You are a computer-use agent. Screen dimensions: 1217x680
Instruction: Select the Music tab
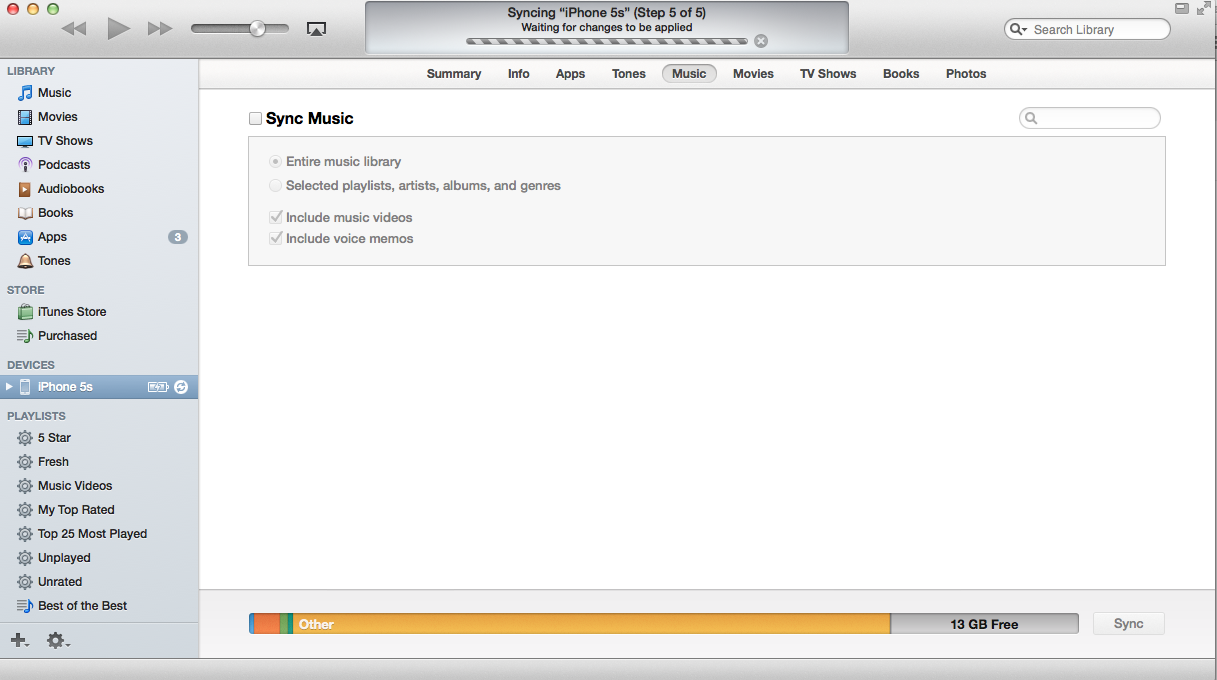[689, 74]
